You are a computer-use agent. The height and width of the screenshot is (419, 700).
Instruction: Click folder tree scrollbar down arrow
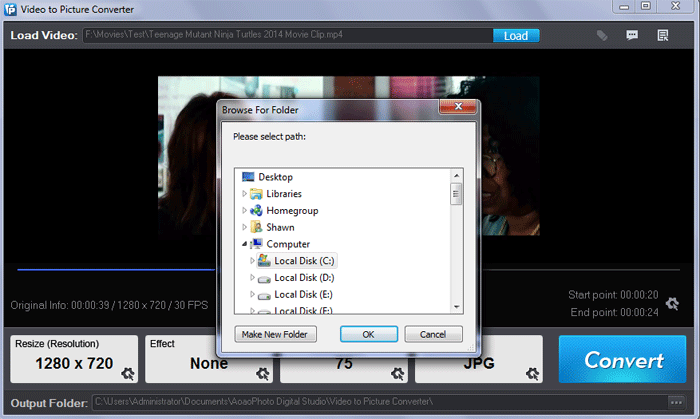click(x=456, y=307)
